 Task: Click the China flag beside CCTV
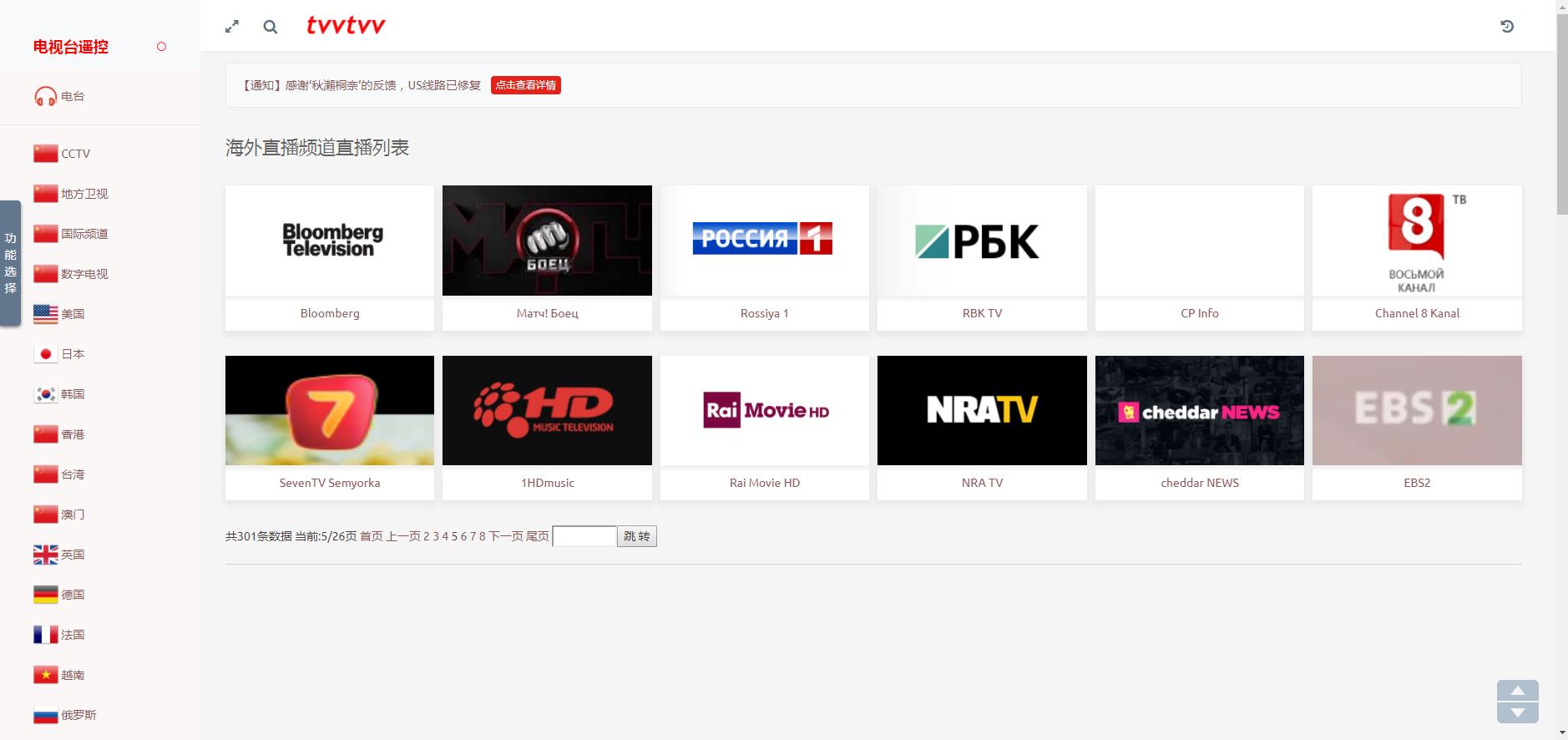point(45,154)
